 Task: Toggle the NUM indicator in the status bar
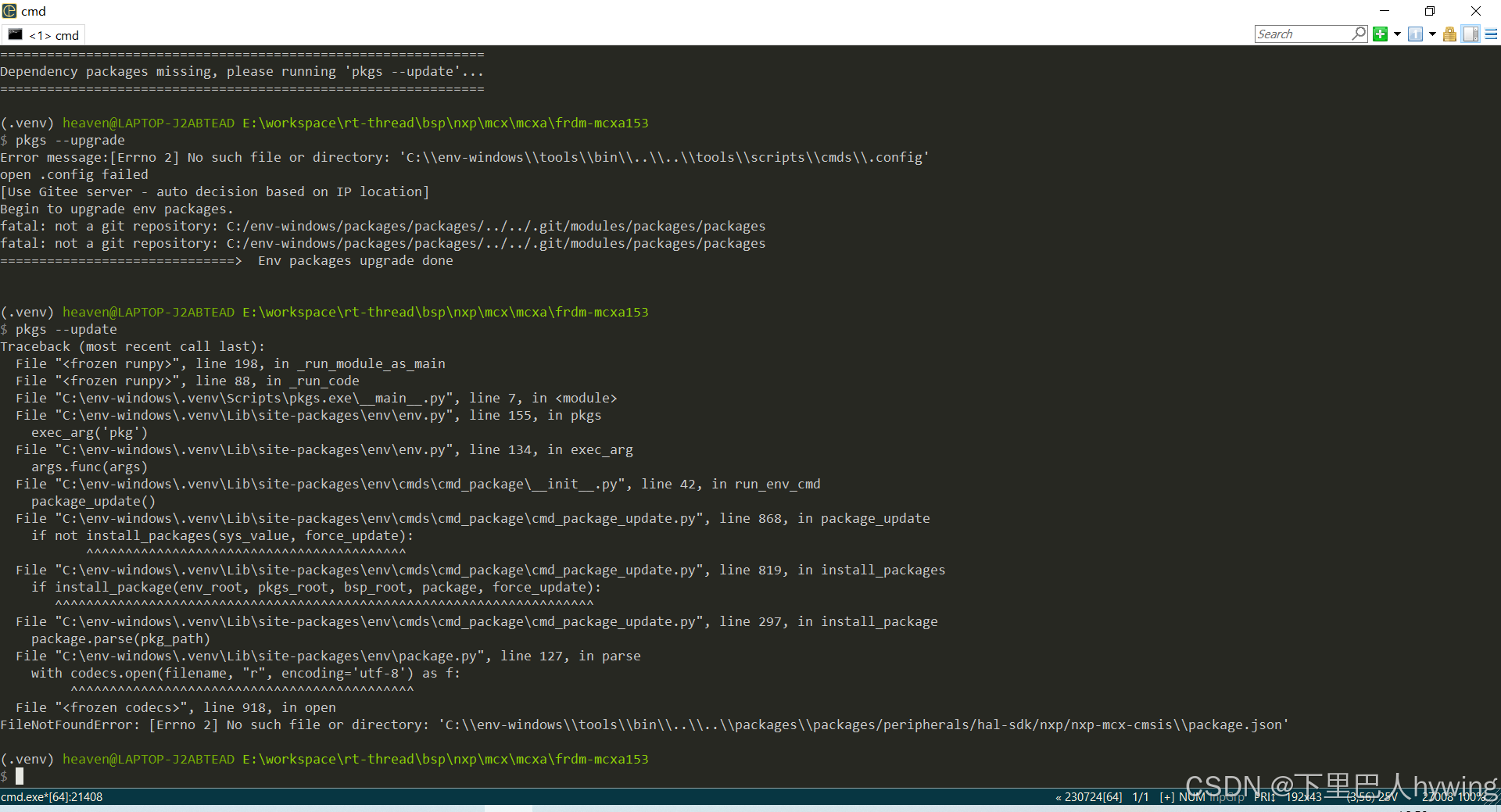1191,797
